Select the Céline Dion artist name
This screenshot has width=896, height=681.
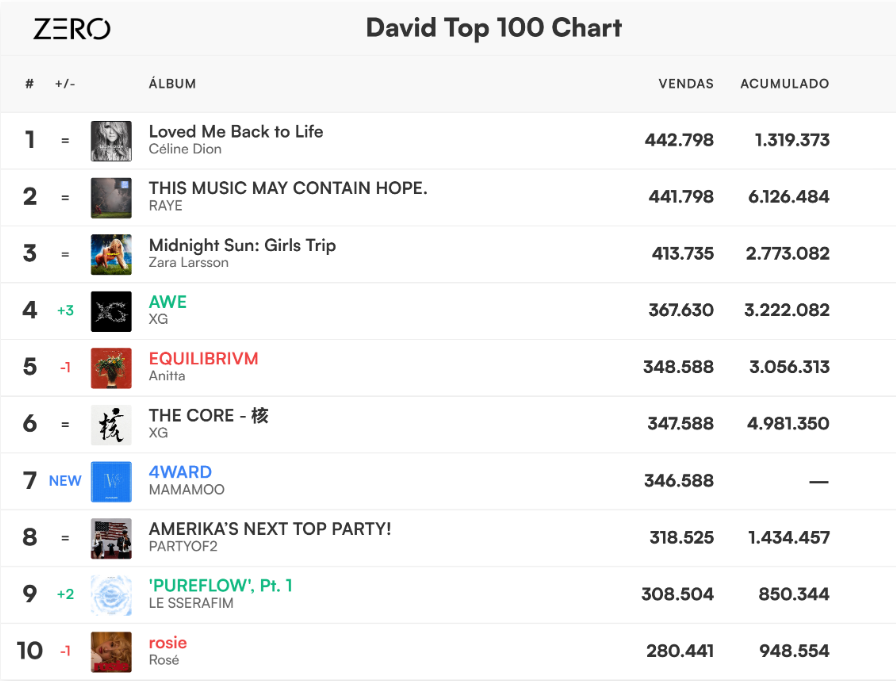pyautogui.click(x=185, y=149)
